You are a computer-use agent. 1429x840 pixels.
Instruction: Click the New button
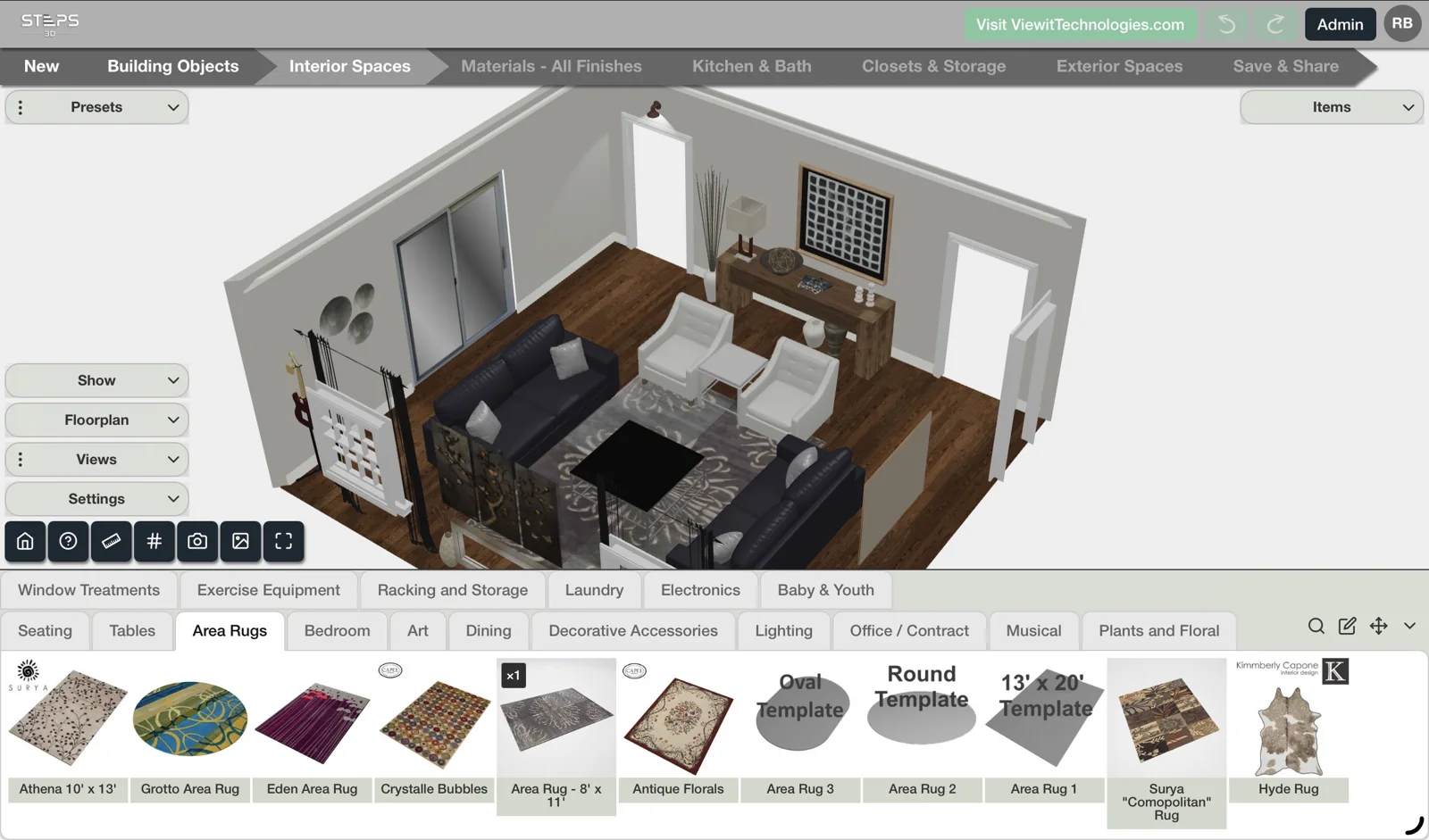tap(42, 66)
